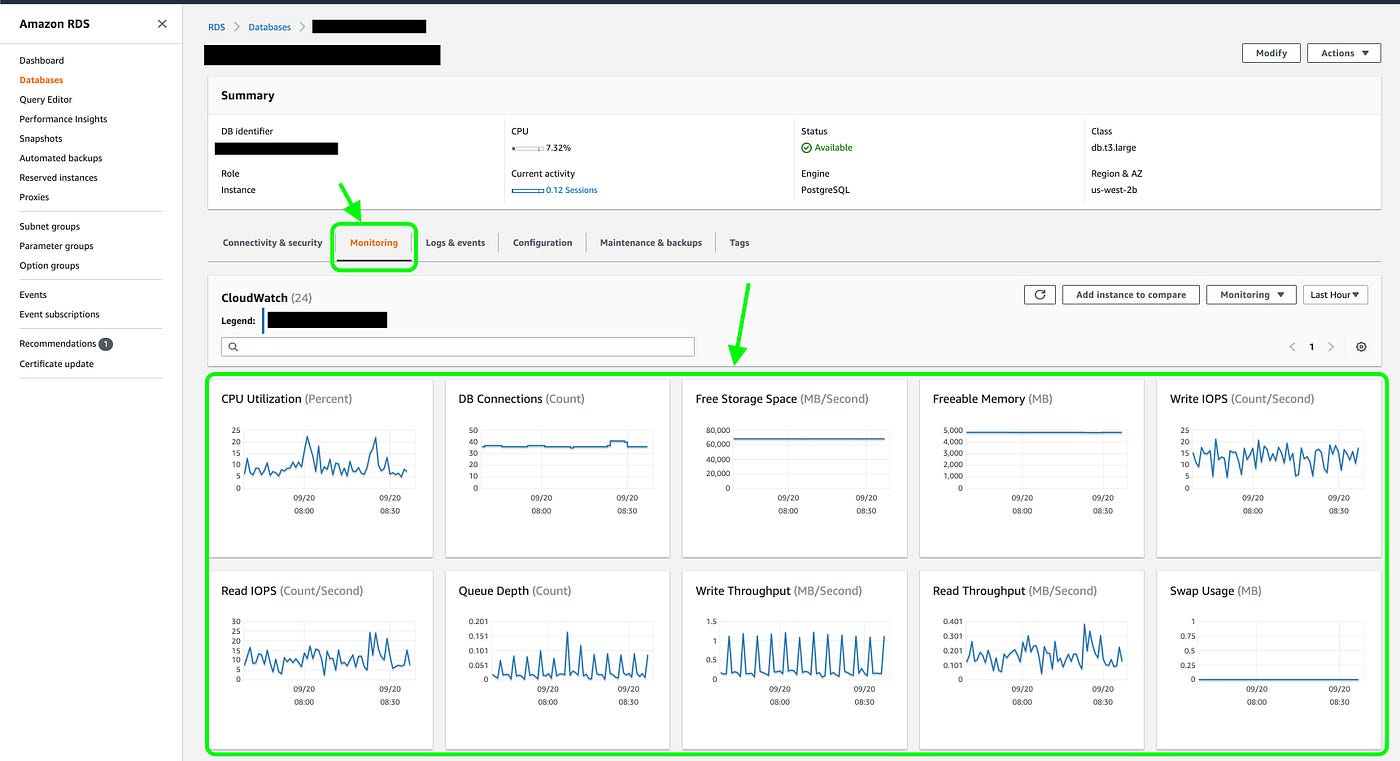Screen dimensions: 1400x761
Task: Toggle the legend series color bar
Action: click(x=265, y=319)
